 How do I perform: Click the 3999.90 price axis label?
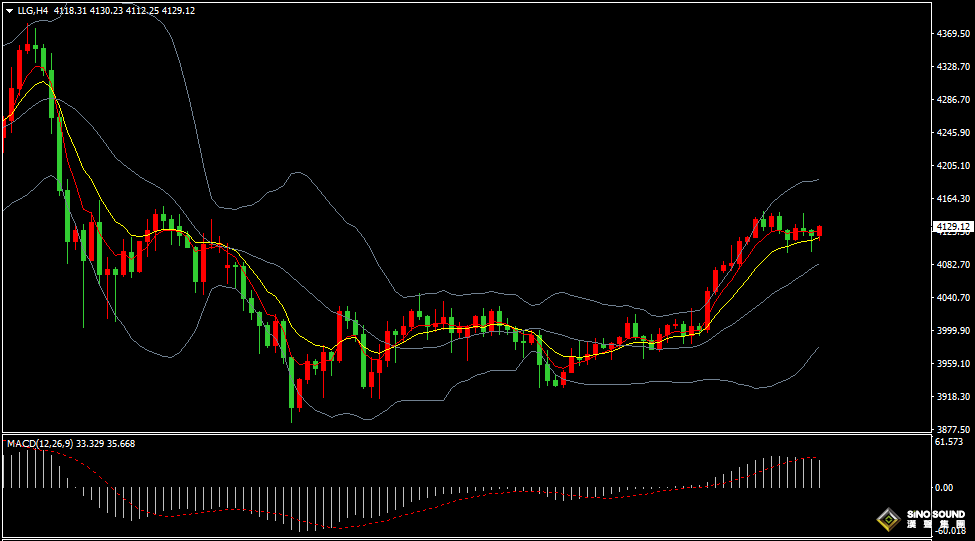coord(952,331)
